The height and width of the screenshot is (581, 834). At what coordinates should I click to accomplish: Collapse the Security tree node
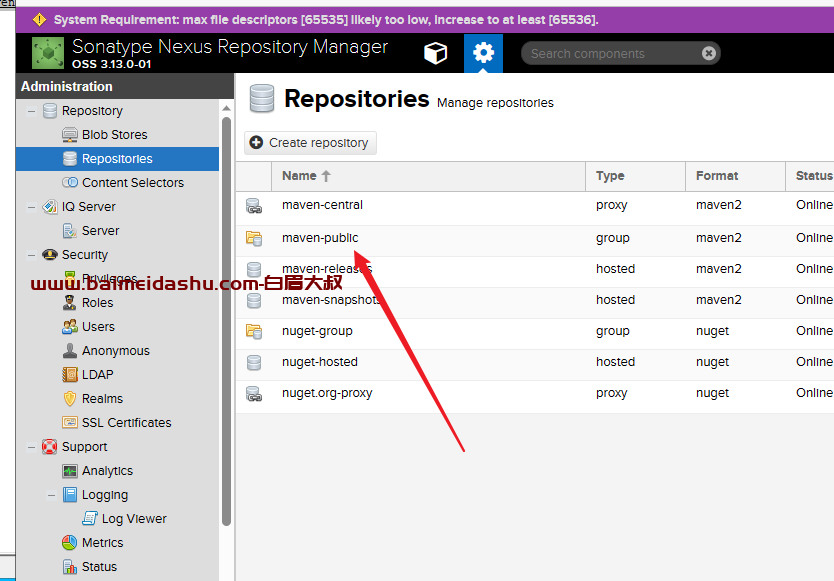(x=31, y=255)
